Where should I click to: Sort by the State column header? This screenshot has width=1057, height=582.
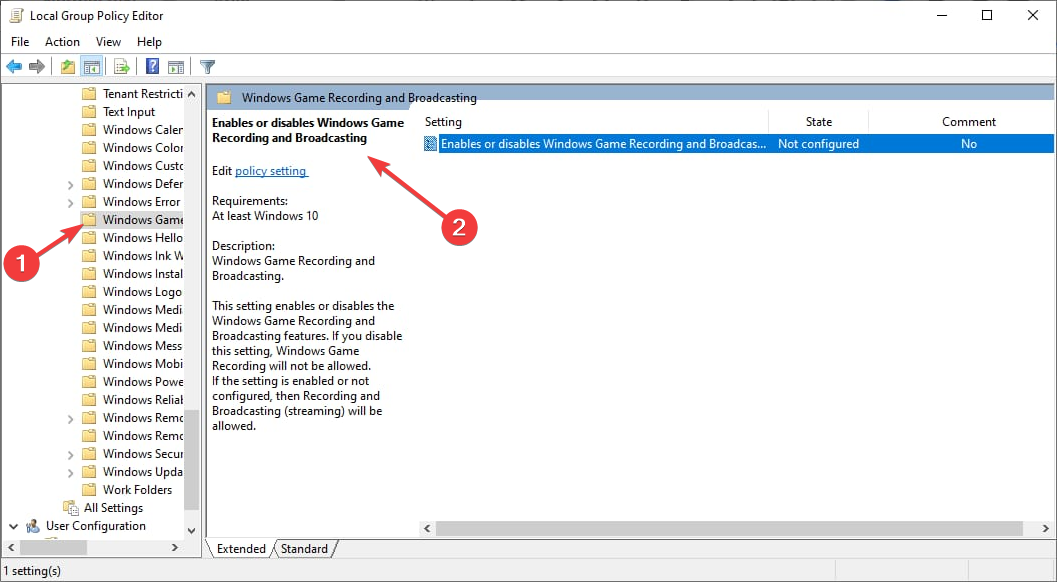818,121
